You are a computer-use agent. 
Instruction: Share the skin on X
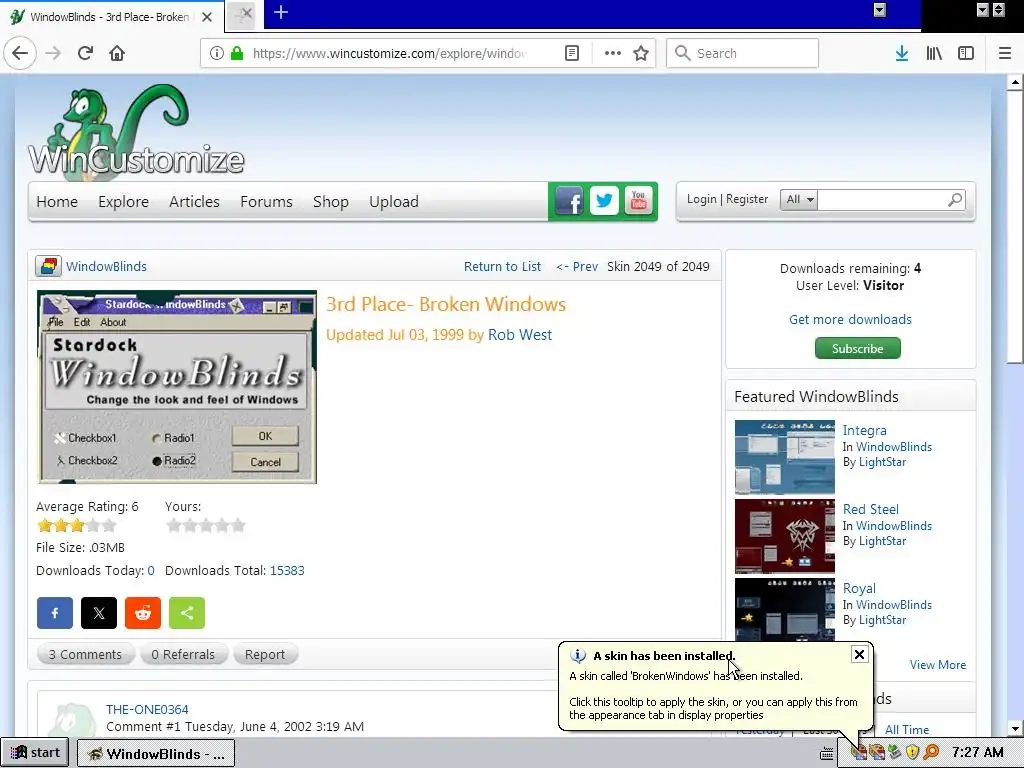(x=99, y=613)
